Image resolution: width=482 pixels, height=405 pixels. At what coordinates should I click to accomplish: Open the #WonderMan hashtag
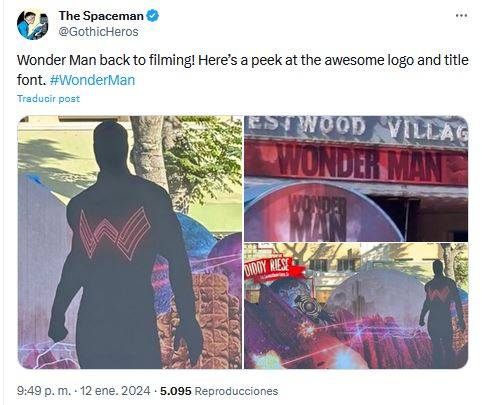coord(92,80)
